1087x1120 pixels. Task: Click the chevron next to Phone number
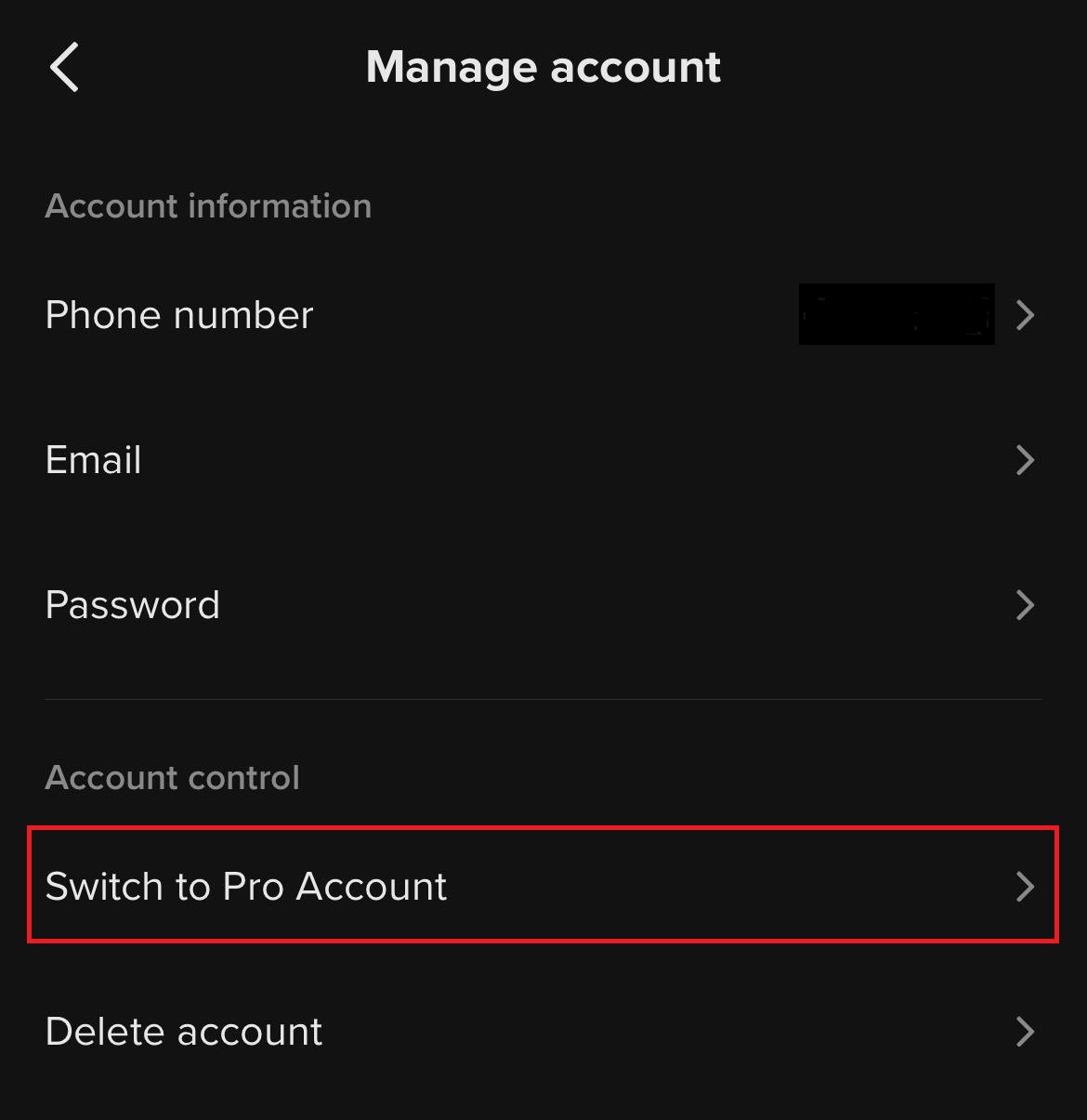click(x=1025, y=315)
